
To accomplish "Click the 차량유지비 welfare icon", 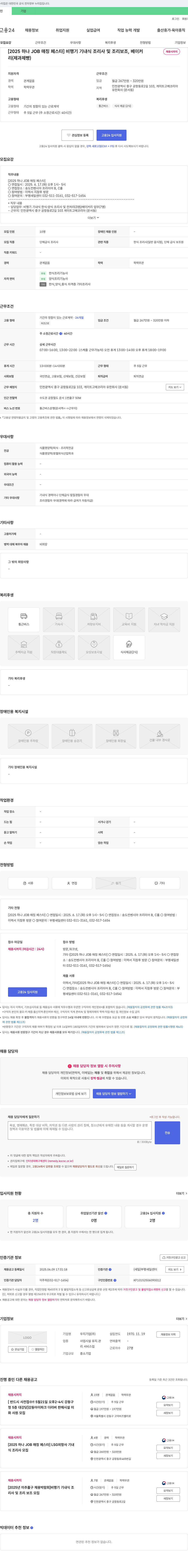I will pyautogui.click(x=94, y=620).
